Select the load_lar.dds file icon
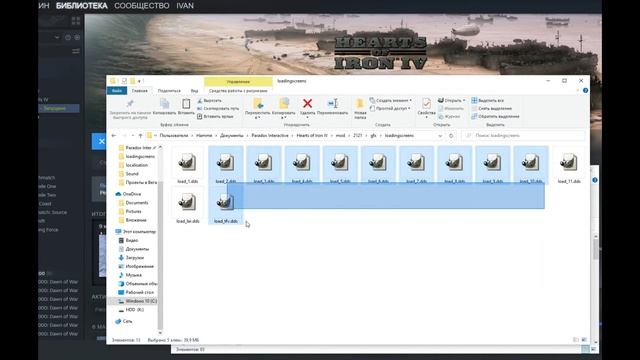This screenshot has height=360, width=640. [x=187, y=202]
